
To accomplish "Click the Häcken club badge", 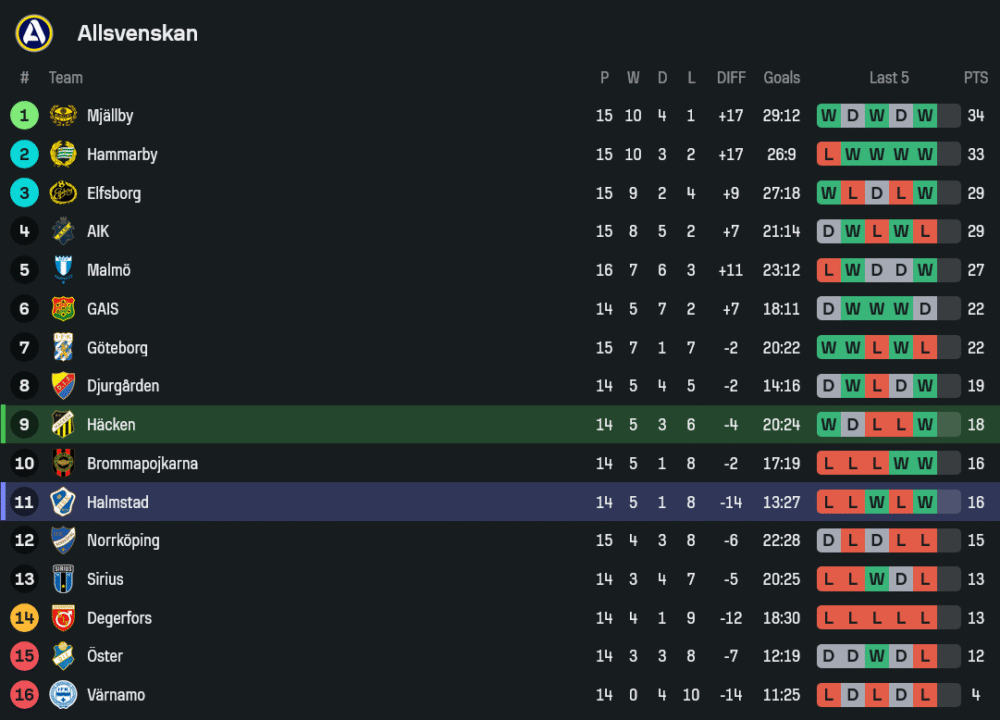I will [x=63, y=424].
